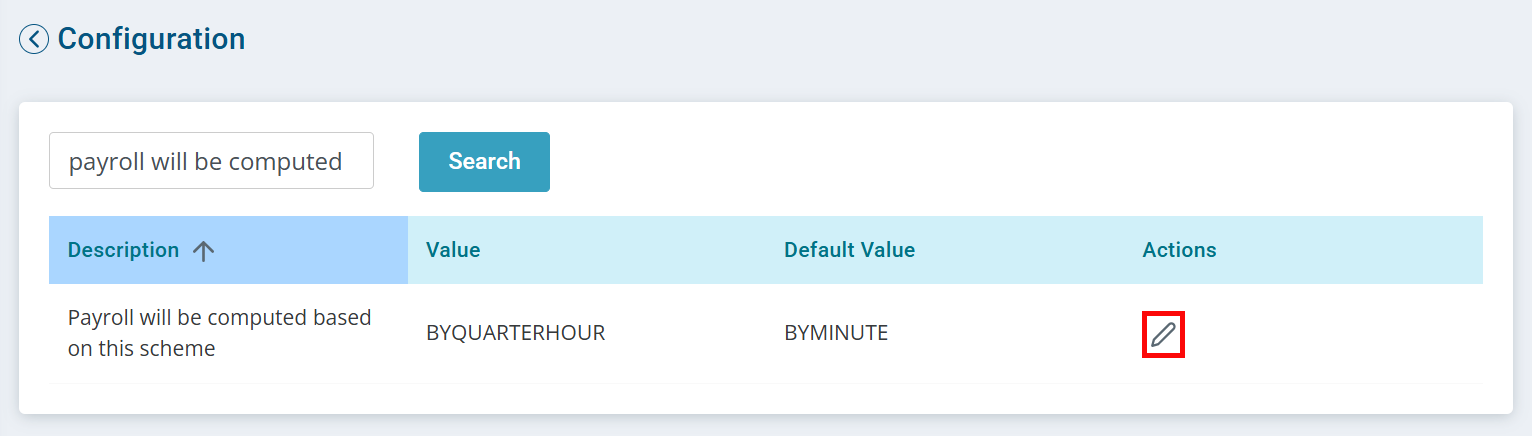Click the ascending sort arrow beside Description
1532x436 pixels.
(203, 251)
